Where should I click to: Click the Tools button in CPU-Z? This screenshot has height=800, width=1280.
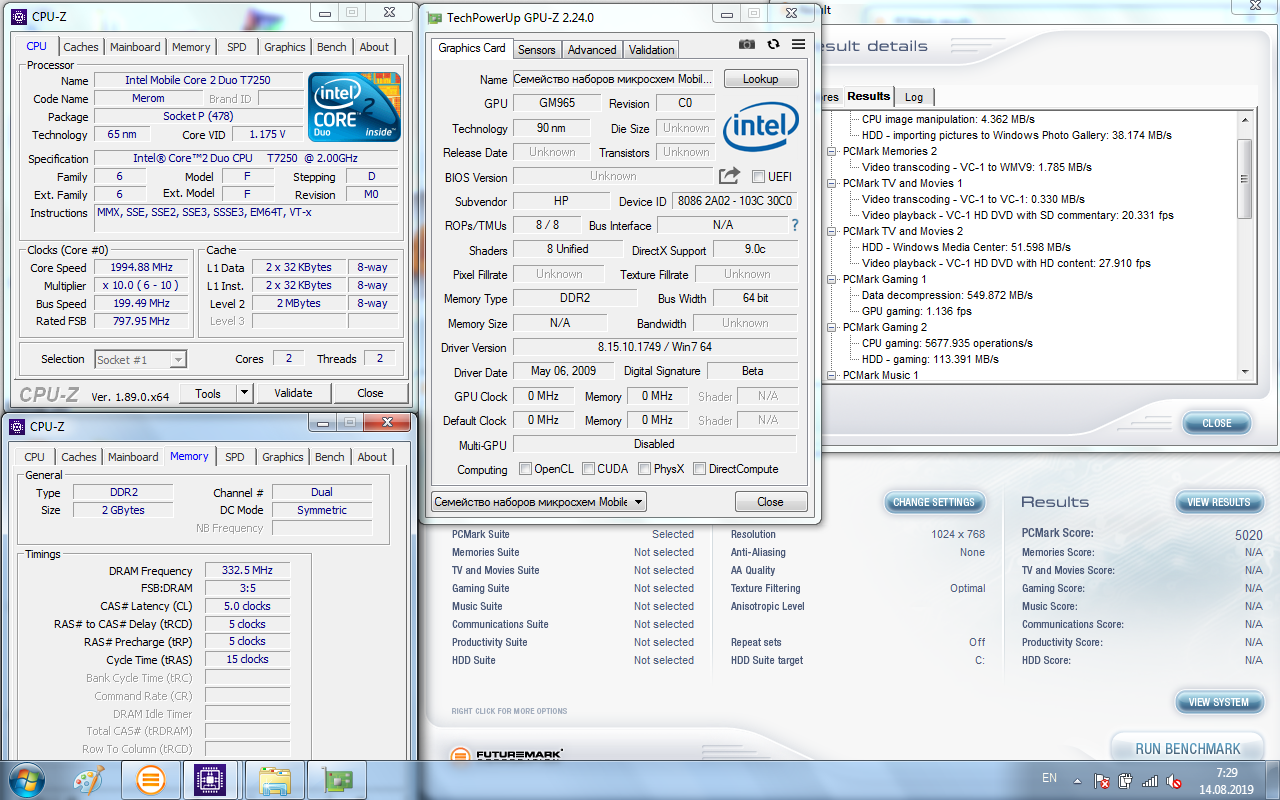tap(208, 393)
